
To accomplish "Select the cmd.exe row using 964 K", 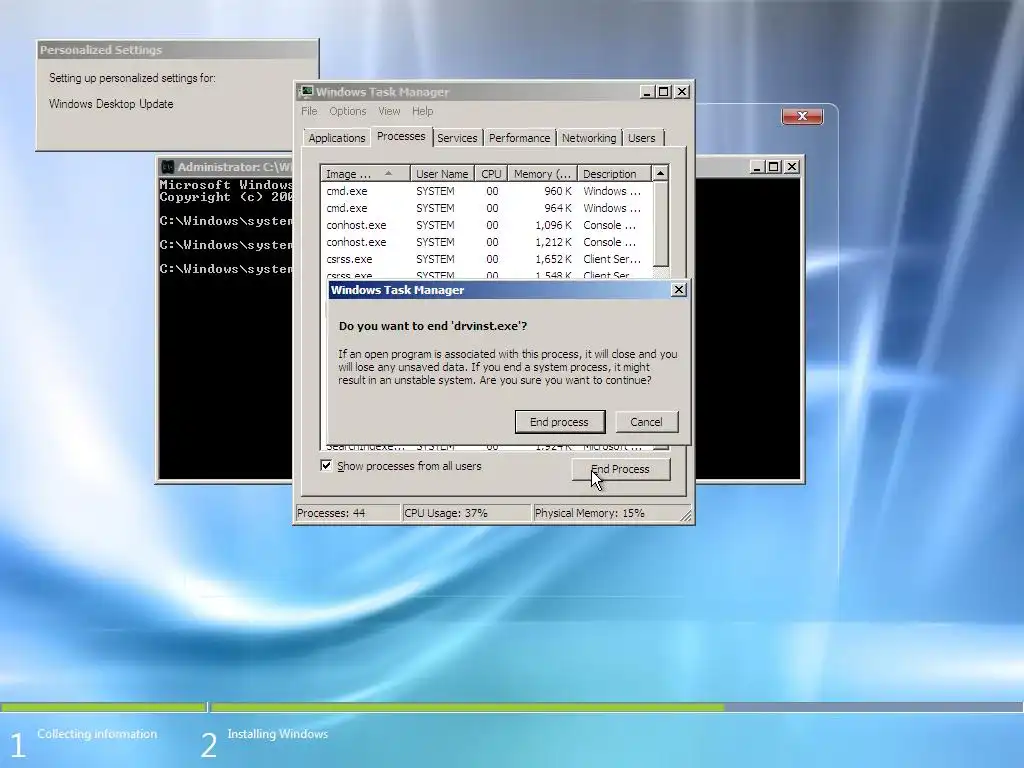I will 486,208.
